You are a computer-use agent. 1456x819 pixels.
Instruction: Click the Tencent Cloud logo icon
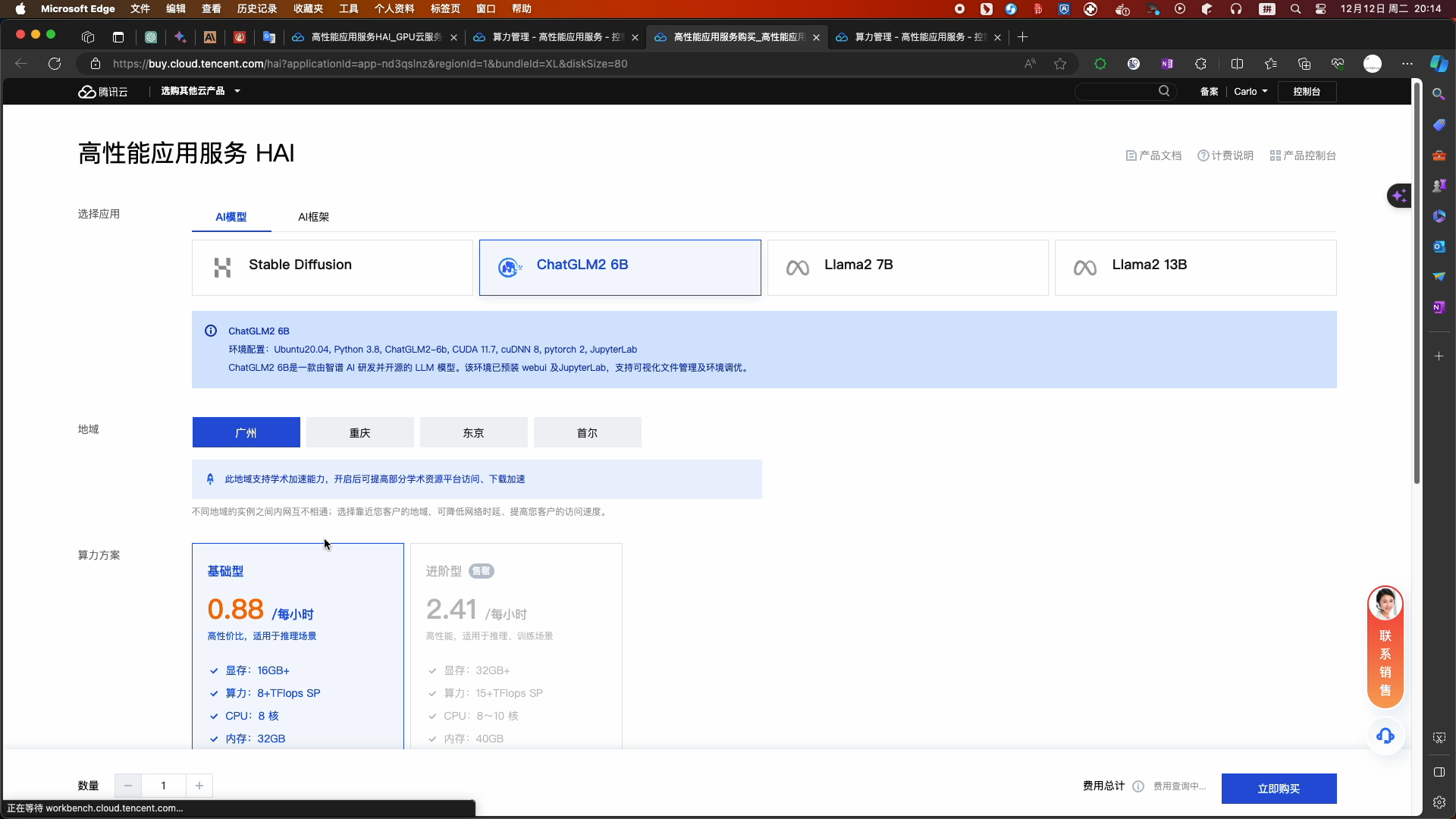(x=87, y=92)
